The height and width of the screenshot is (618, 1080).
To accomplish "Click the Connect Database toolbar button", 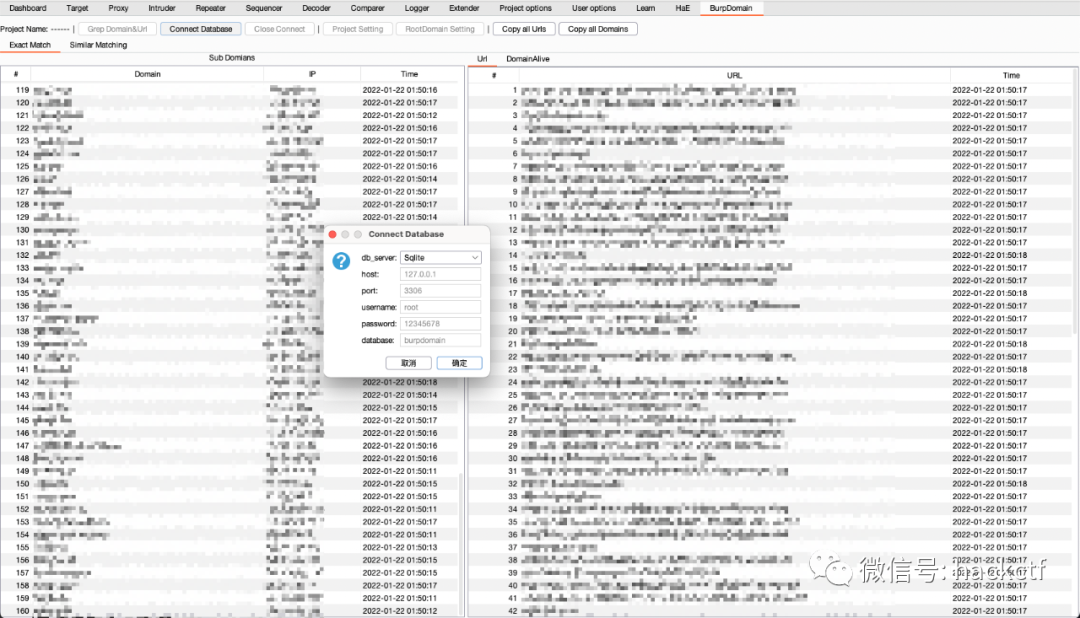I will (201, 29).
